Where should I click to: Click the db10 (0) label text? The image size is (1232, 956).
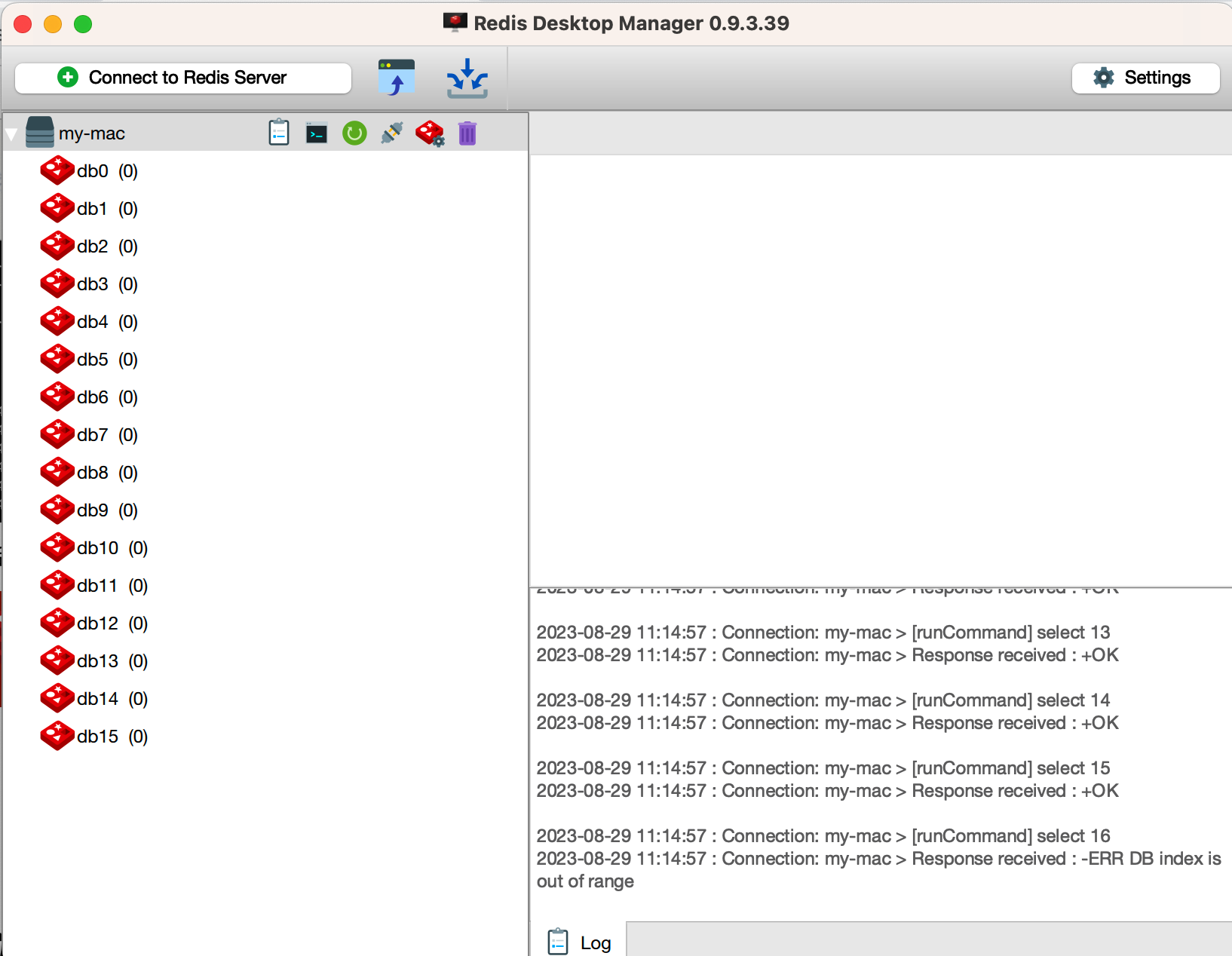pyautogui.click(x=112, y=548)
